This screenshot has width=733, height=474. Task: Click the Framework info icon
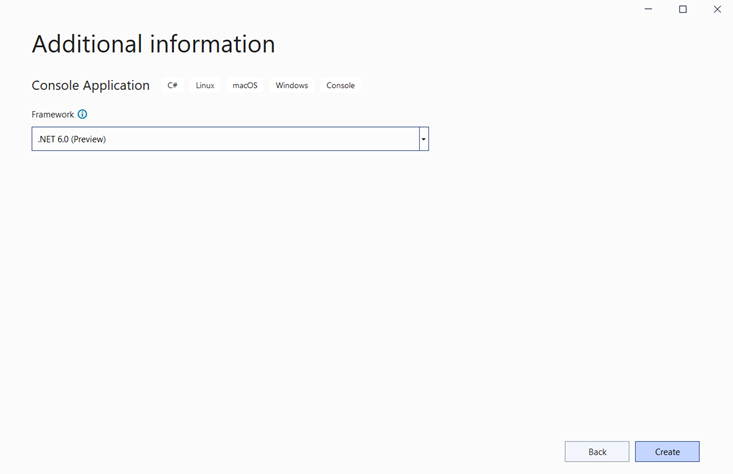tap(82, 114)
